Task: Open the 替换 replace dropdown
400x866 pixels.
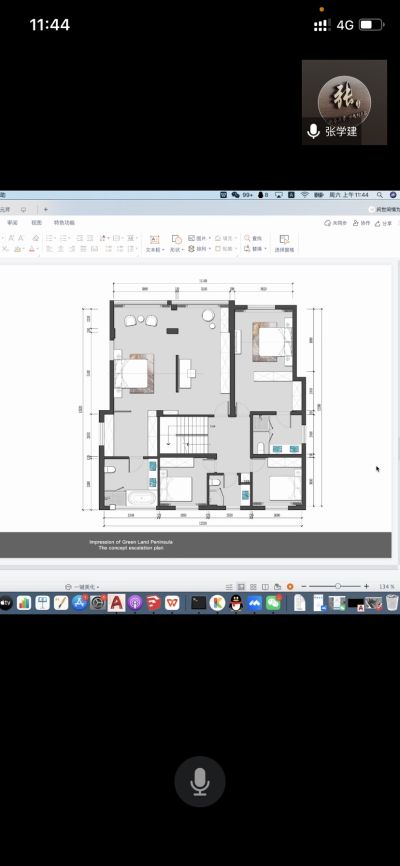Action: (x=255, y=249)
